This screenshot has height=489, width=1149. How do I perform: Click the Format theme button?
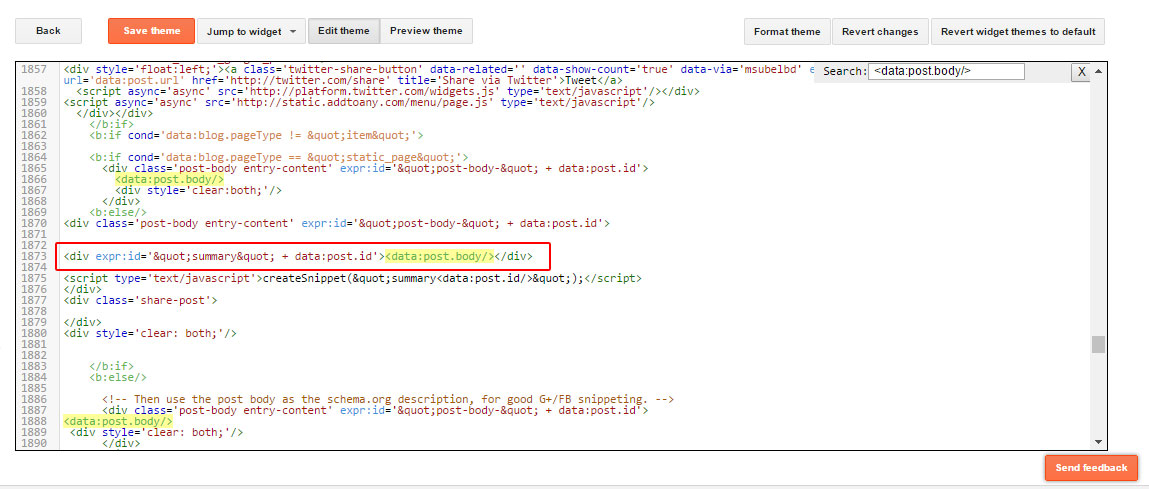(x=787, y=32)
